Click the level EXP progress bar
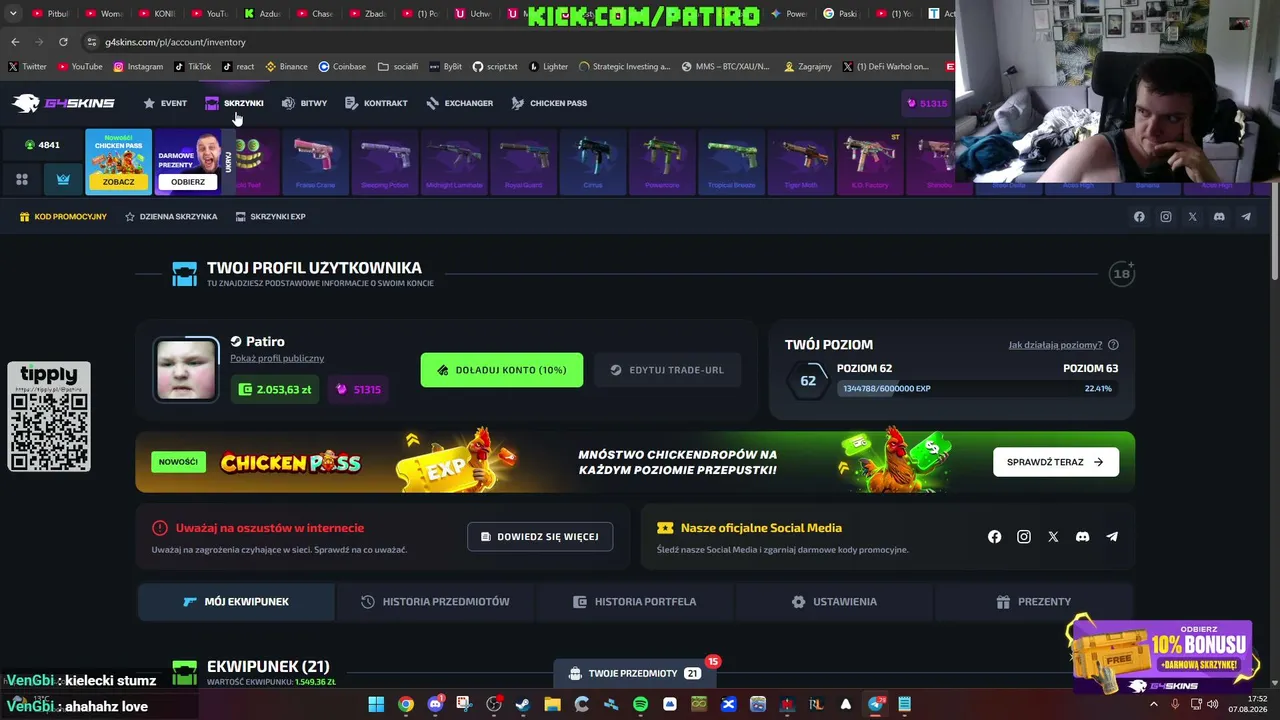The height and width of the screenshot is (720, 1280). [977, 388]
